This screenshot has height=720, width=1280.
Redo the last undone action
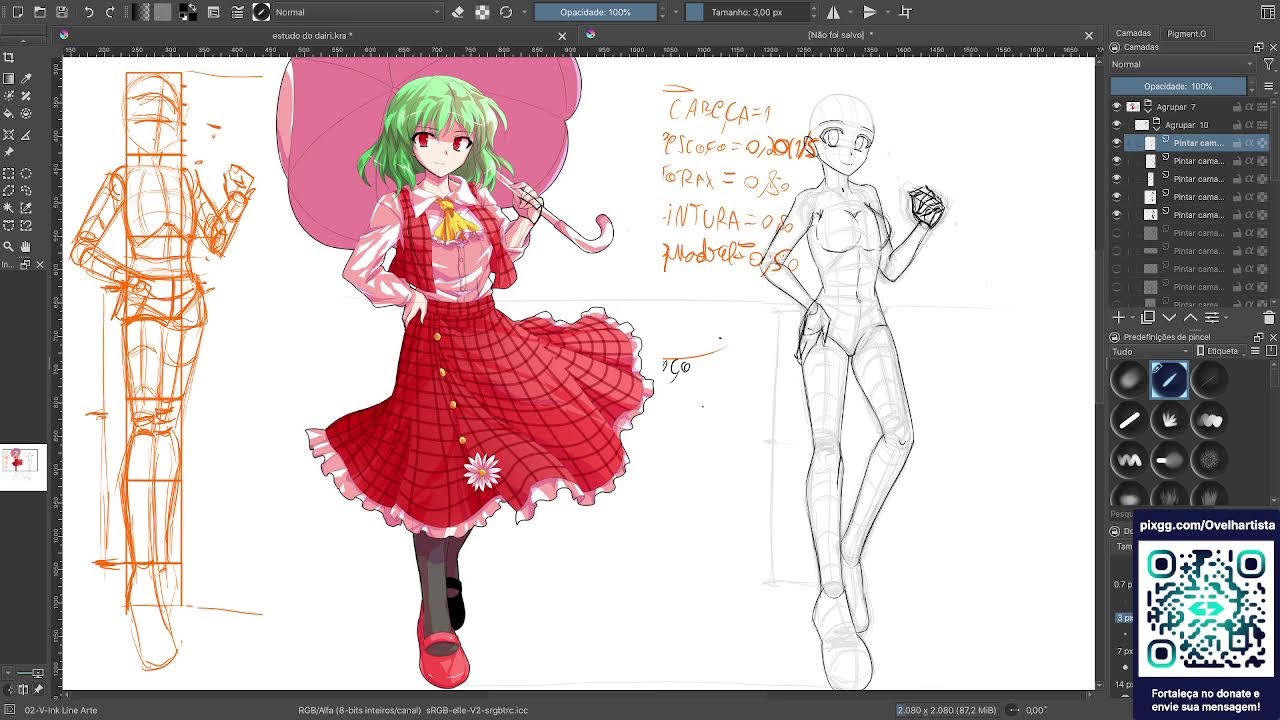[x=110, y=12]
